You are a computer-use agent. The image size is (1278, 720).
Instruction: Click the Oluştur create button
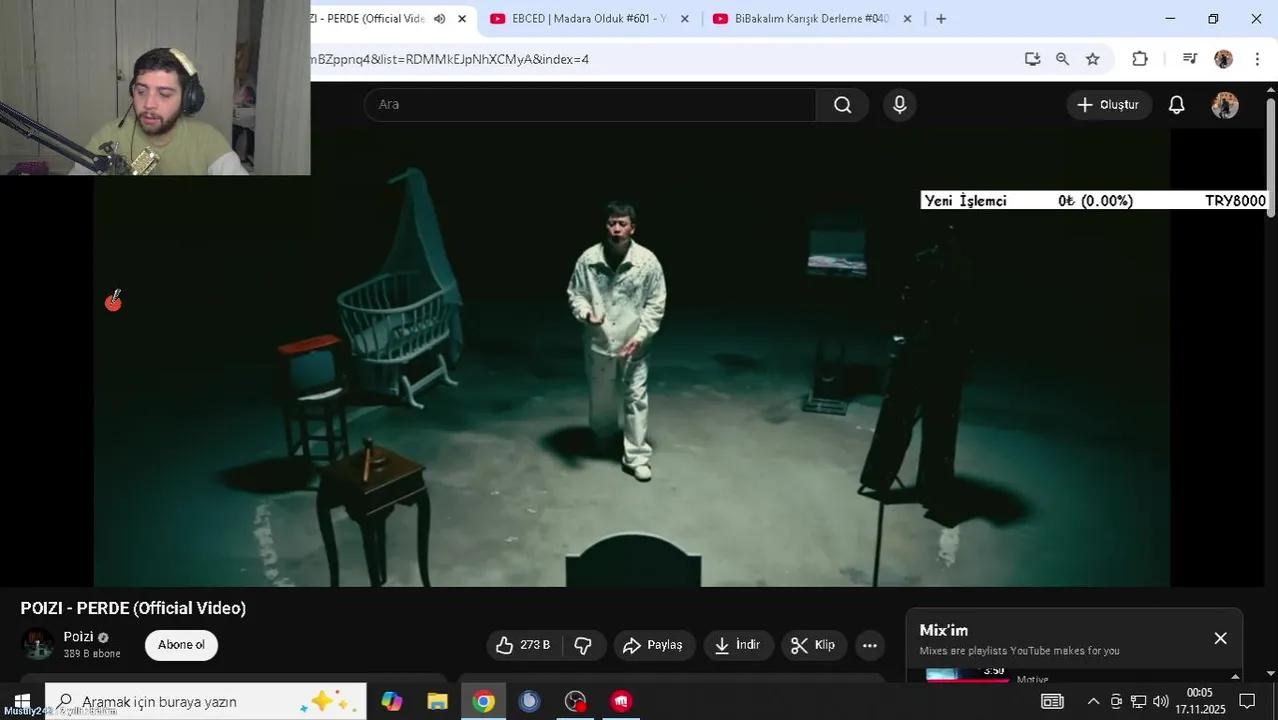1108,105
